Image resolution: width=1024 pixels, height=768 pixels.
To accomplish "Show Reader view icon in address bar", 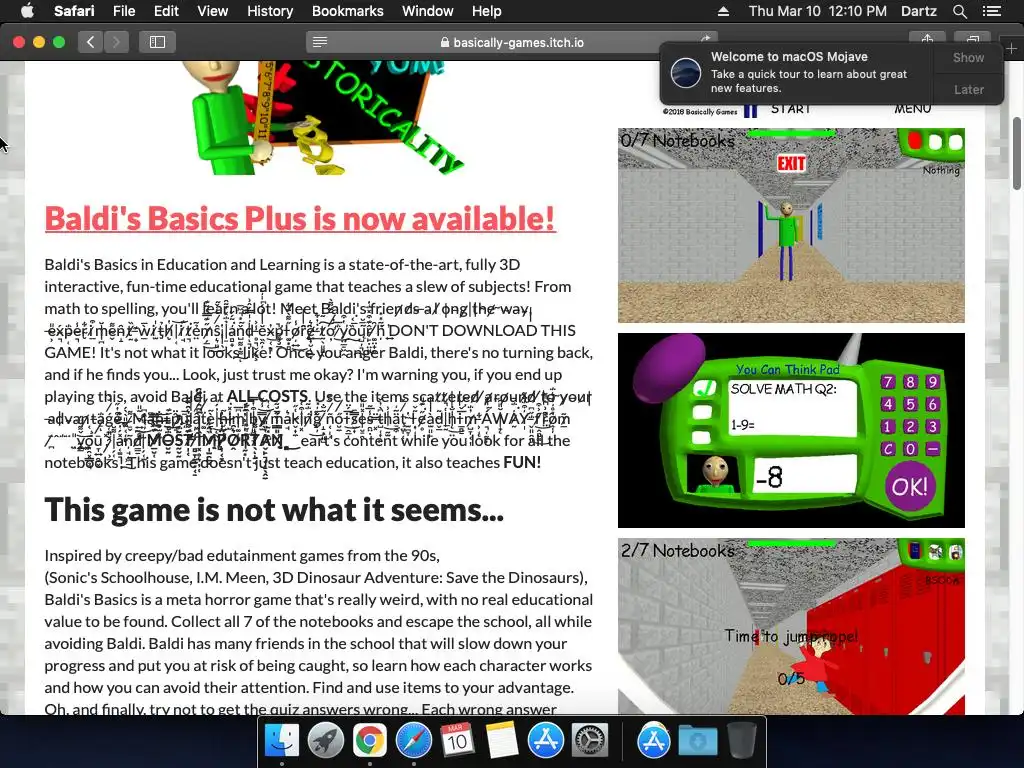I will point(320,42).
